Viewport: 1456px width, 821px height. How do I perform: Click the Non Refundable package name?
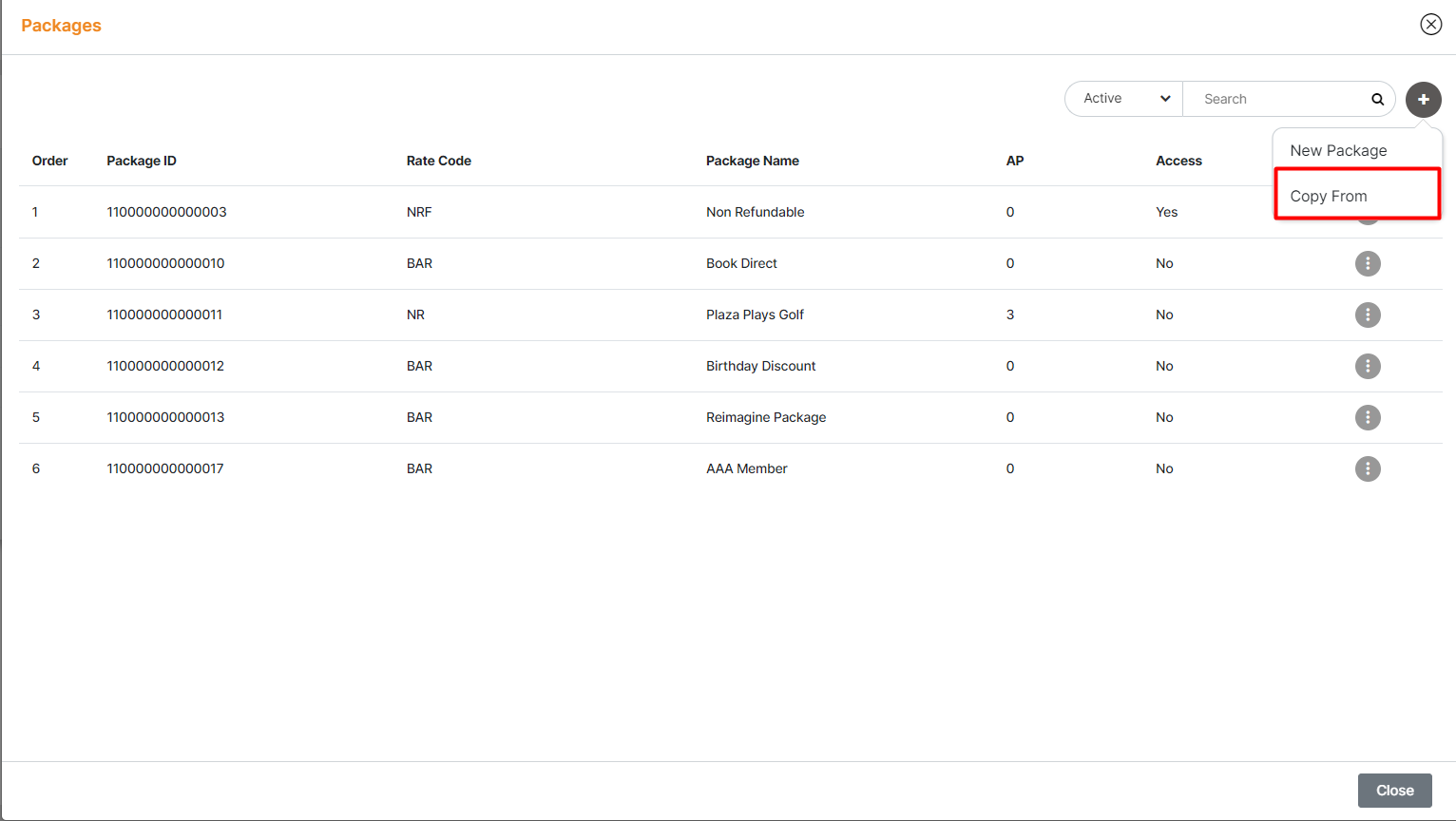tap(756, 212)
